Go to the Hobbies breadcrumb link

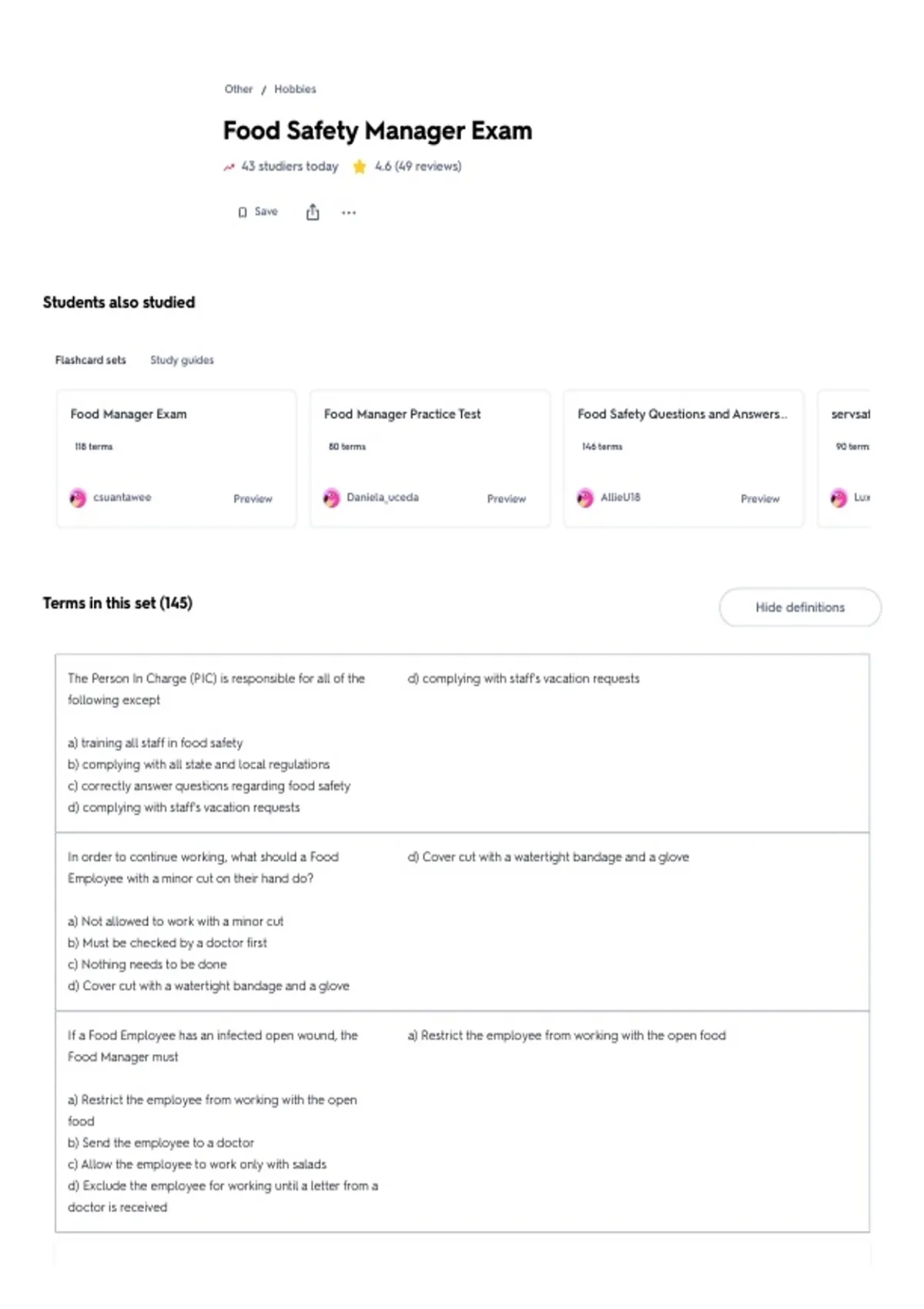295,89
